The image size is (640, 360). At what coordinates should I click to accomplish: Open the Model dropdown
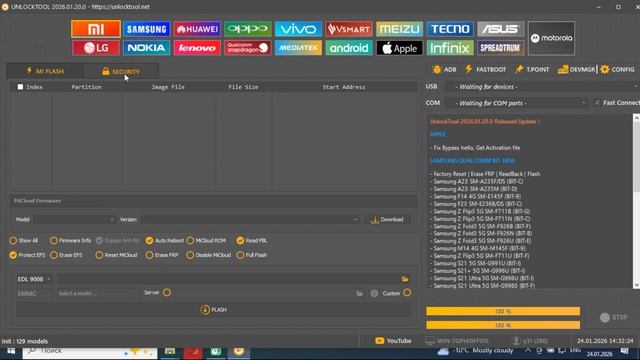click(x=75, y=220)
